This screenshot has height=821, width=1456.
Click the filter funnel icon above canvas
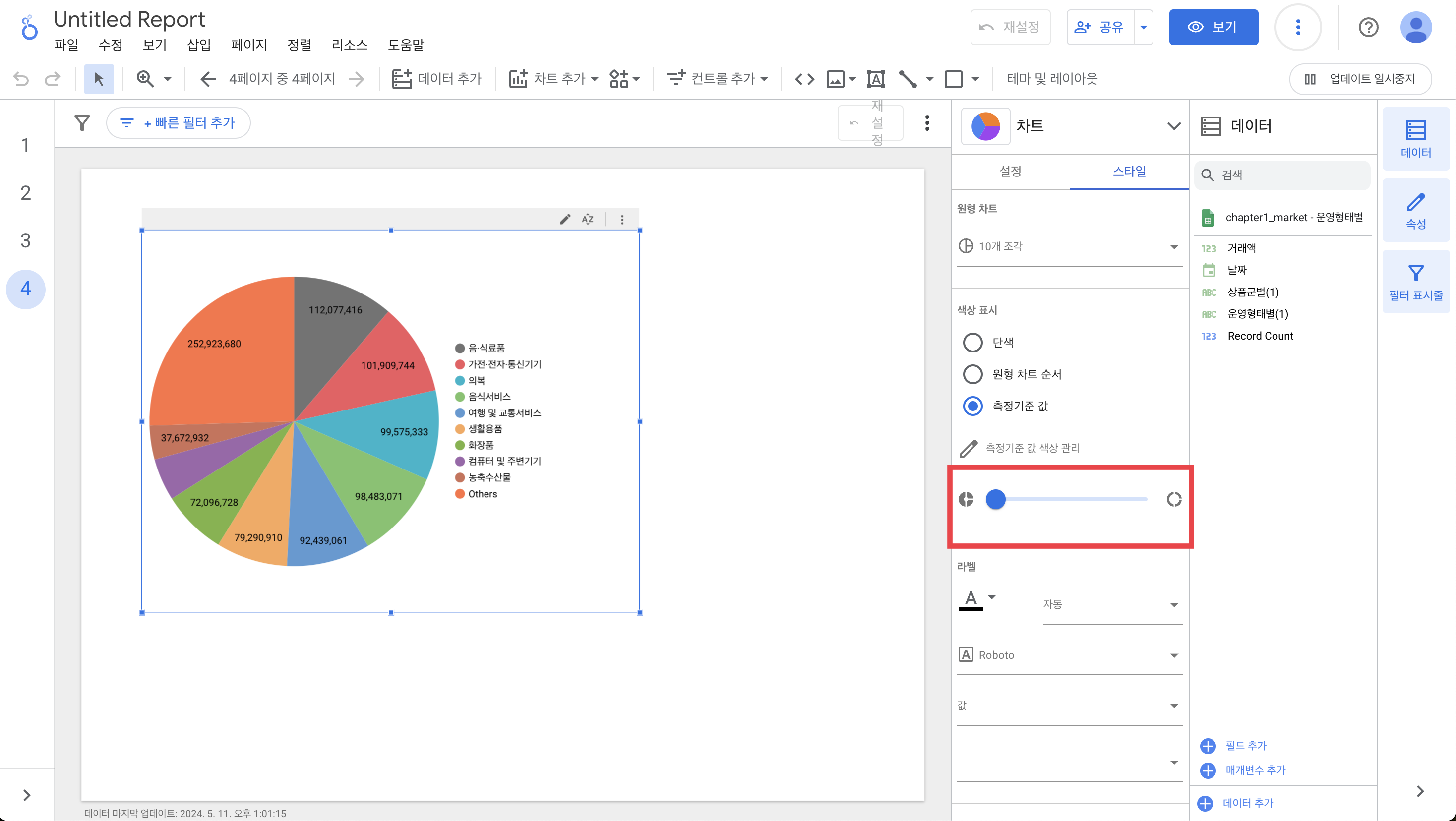coord(82,122)
